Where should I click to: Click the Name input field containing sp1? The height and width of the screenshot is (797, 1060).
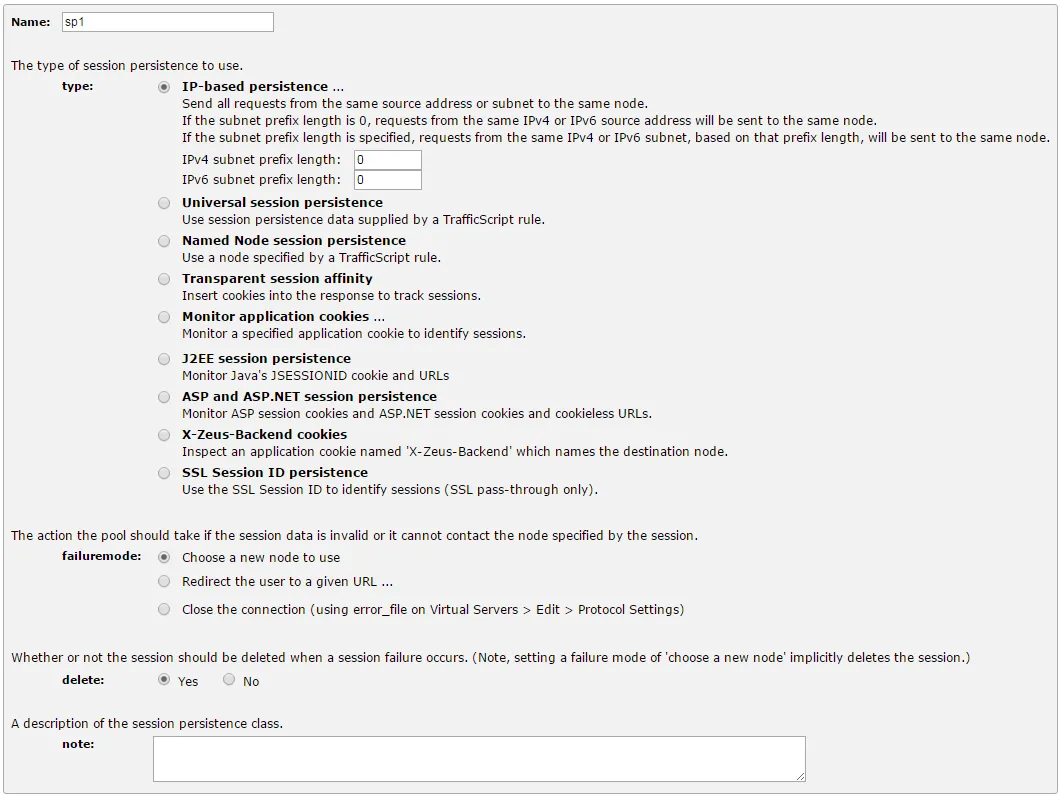click(x=168, y=22)
